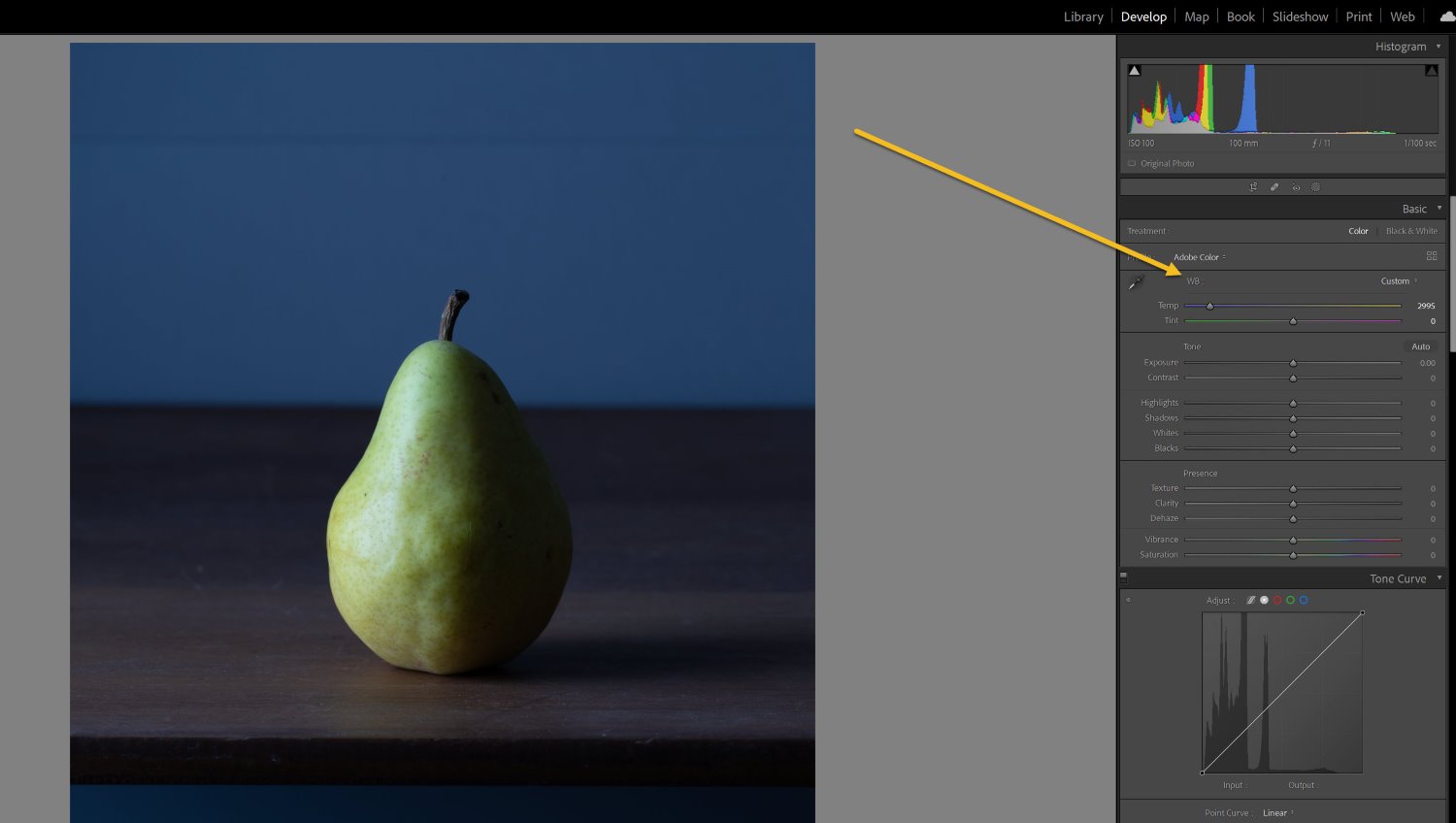This screenshot has height=823, width=1456.
Task: Click the Auto tone button
Action: pyautogui.click(x=1420, y=346)
